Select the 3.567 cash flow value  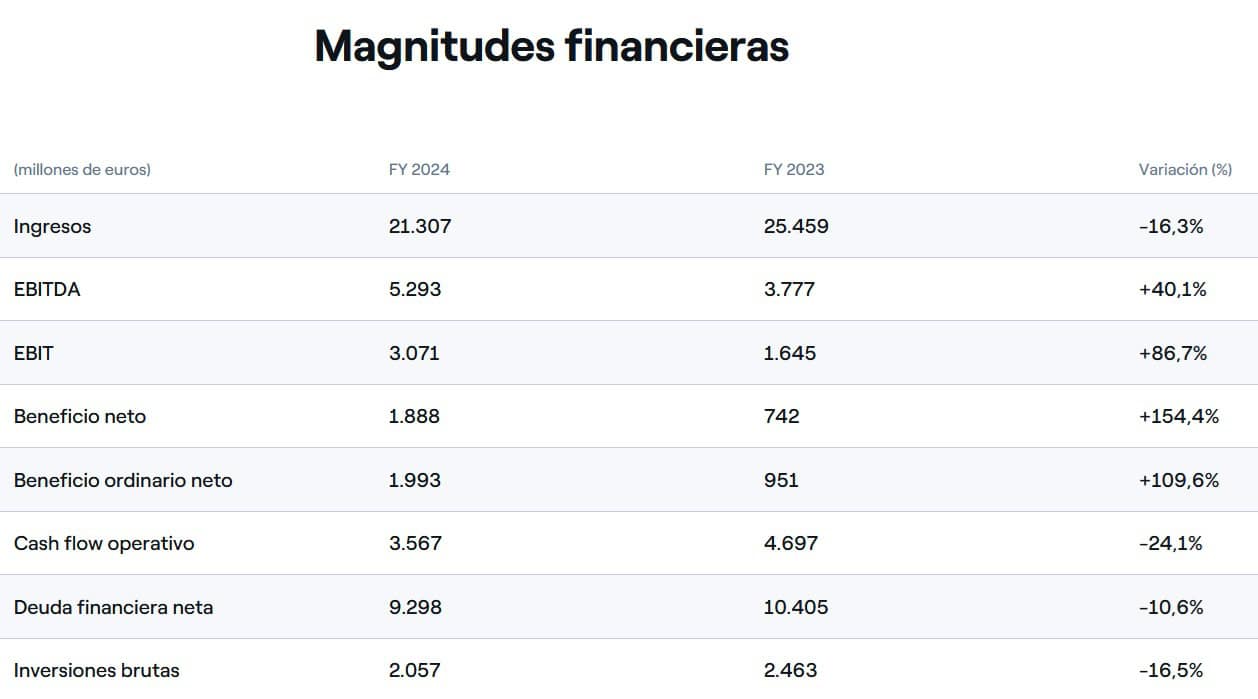415,544
